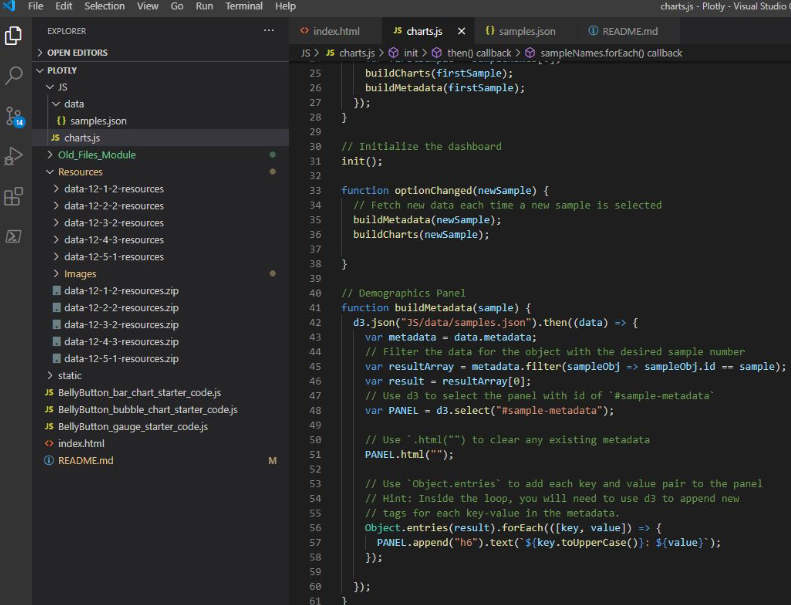
Task: Switch to the index.html tab
Action: (335, 31)
